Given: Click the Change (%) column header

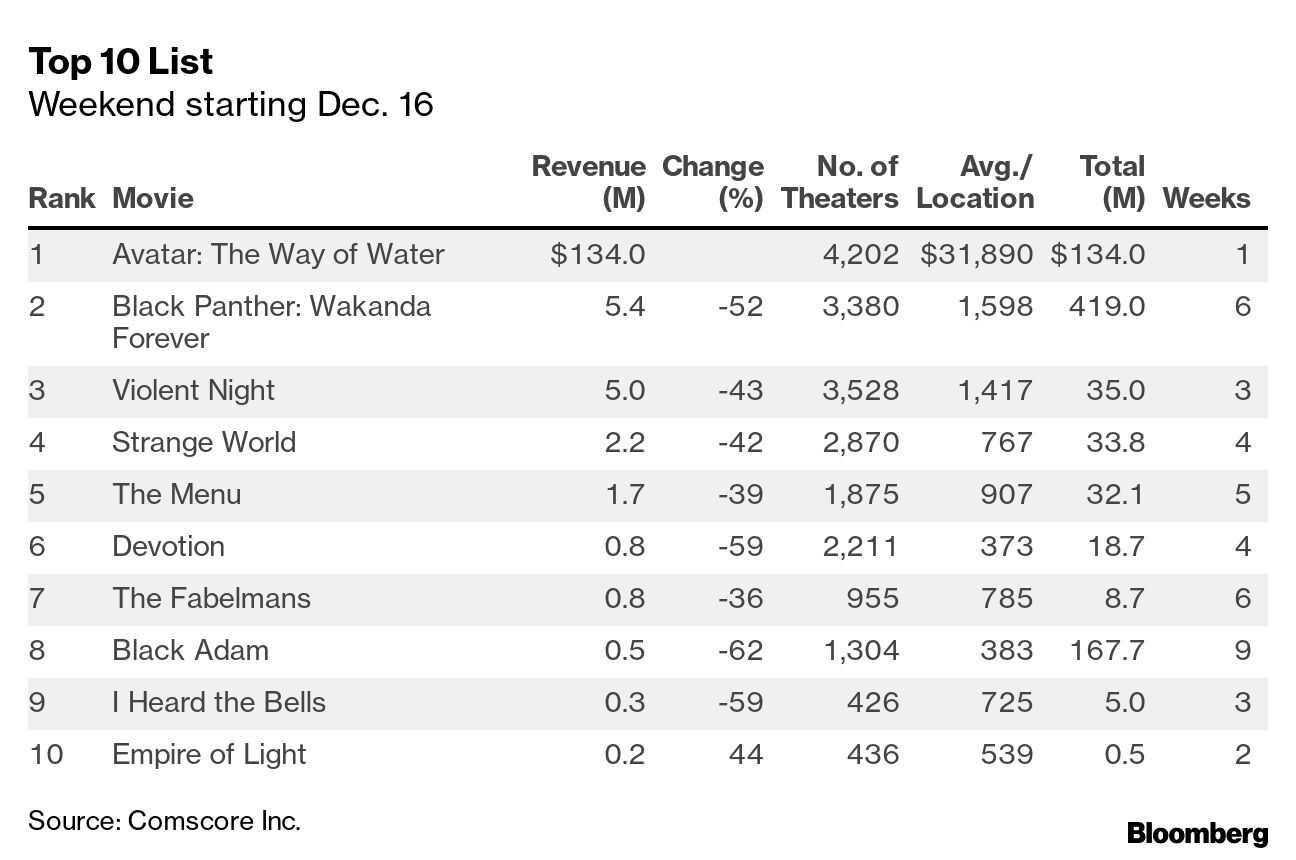Looking at the screenshot, I should pos(712,182).
